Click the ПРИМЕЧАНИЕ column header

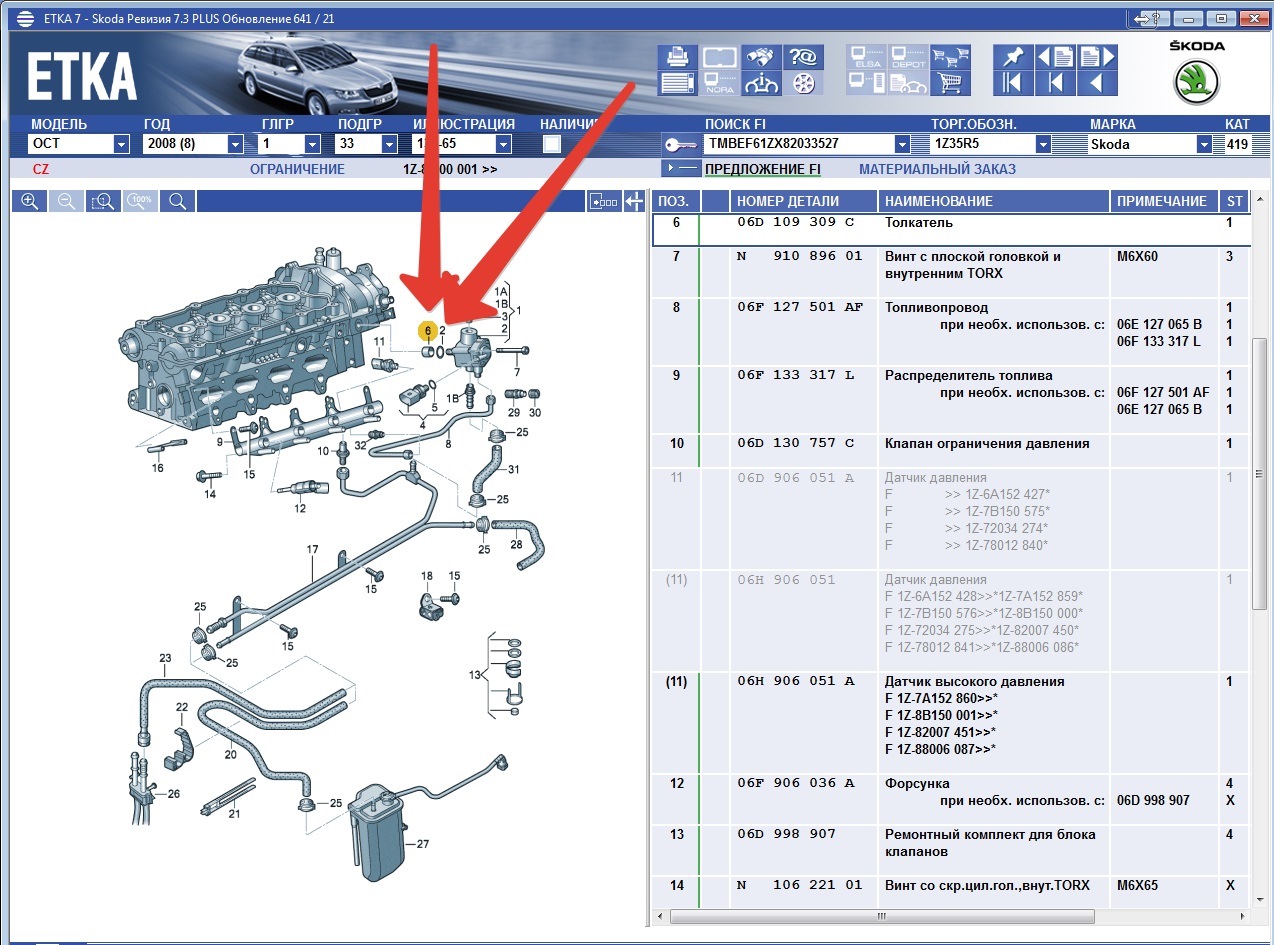1164,201
